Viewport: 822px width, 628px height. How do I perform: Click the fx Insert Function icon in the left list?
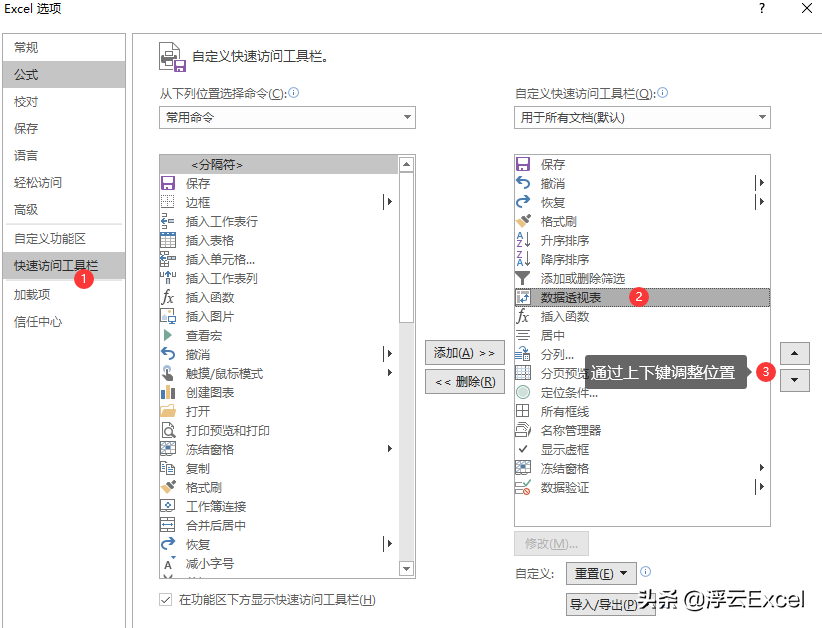[x=168, y=297]
